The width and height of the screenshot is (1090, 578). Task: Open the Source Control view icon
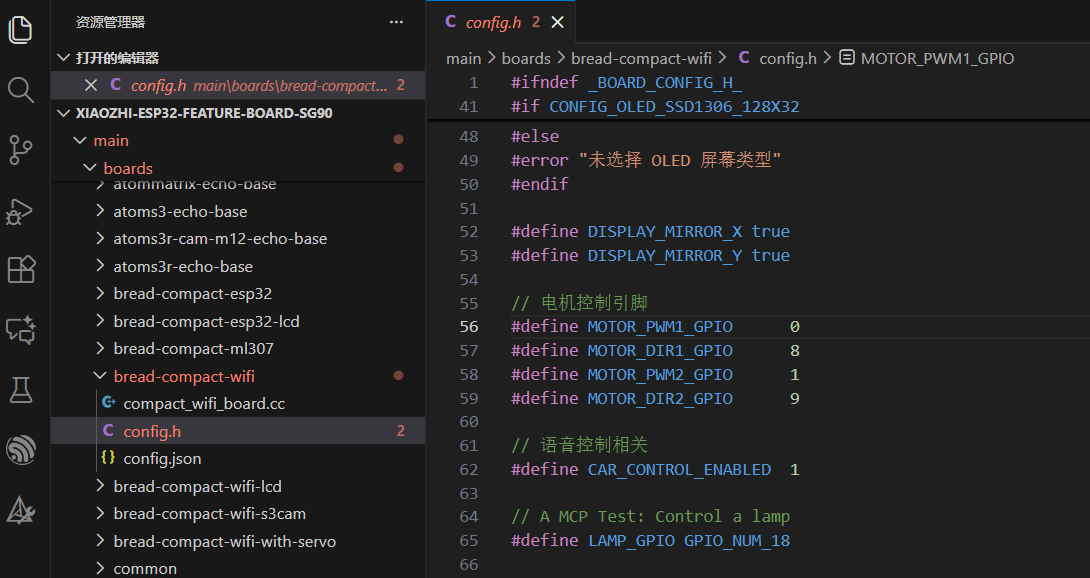coord(21,150)
